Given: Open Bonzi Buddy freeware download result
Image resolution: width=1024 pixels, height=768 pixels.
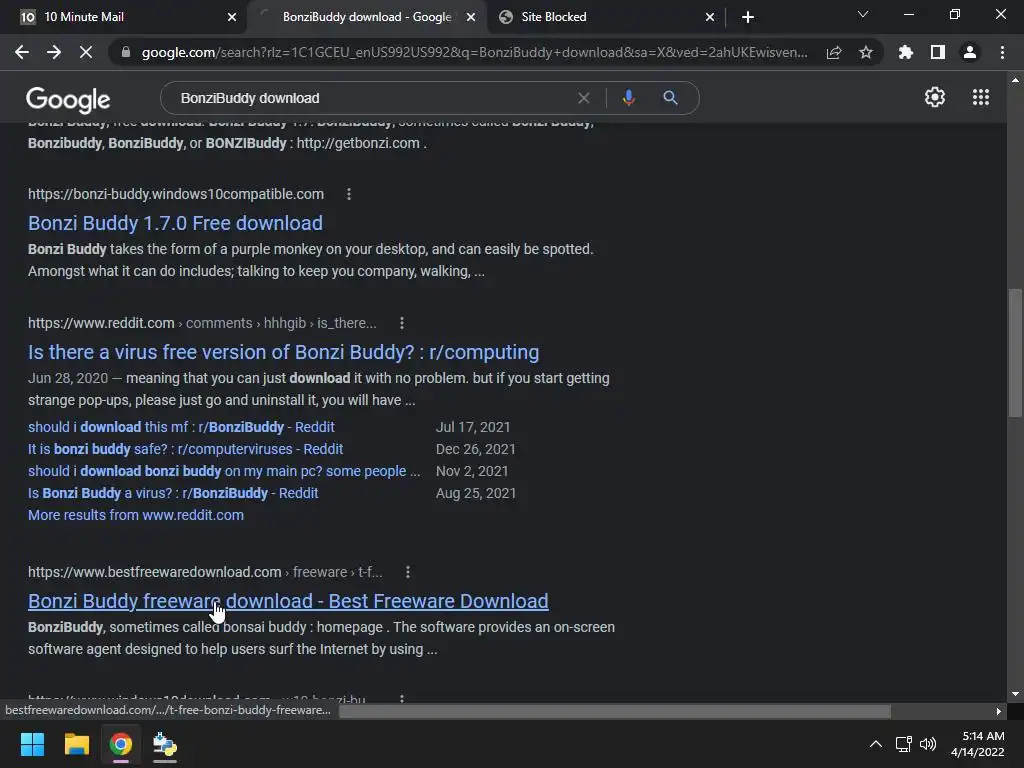Looking at the screenshot, I should (x=288, y=601).
